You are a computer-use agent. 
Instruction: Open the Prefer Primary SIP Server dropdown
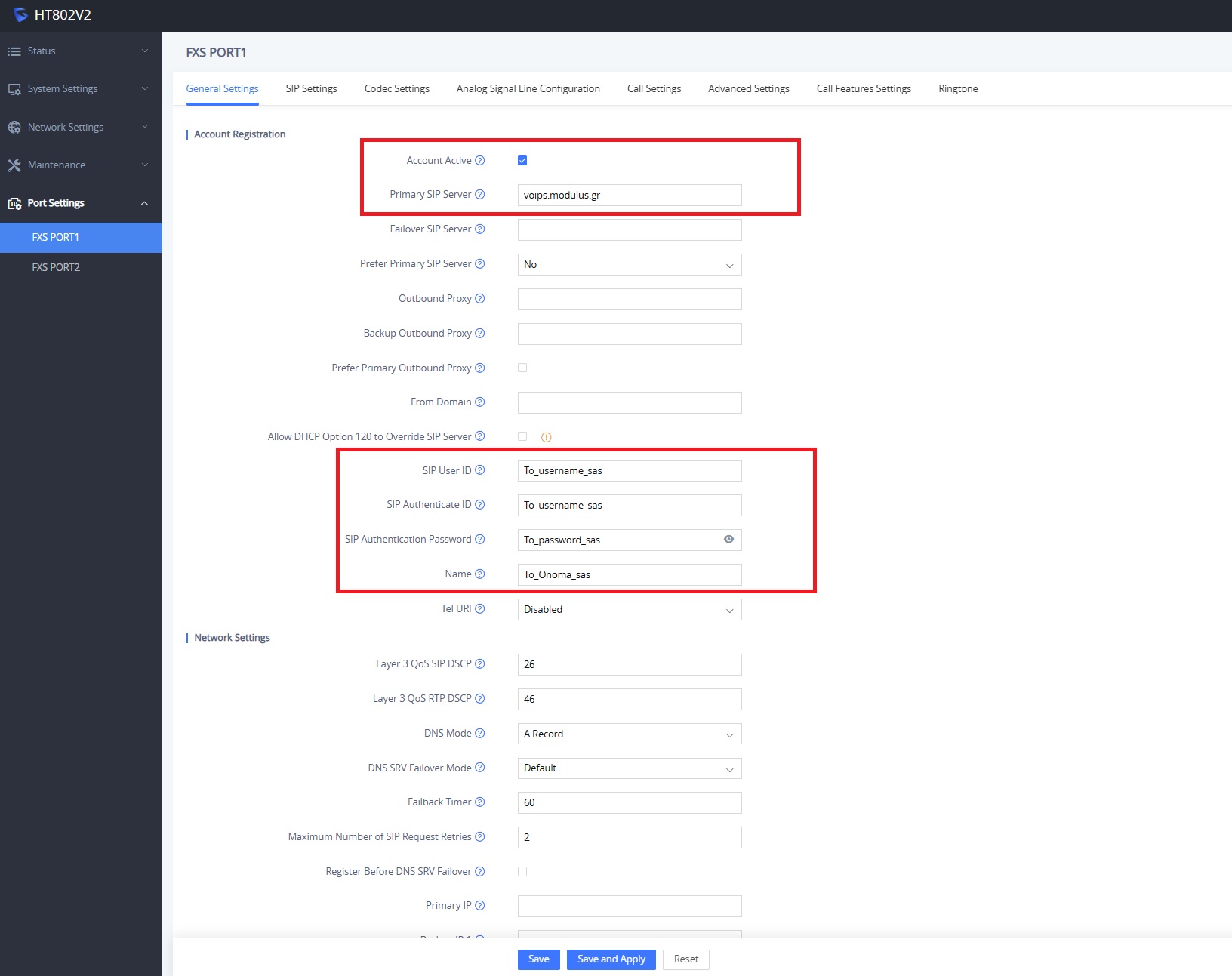point(629,265)
